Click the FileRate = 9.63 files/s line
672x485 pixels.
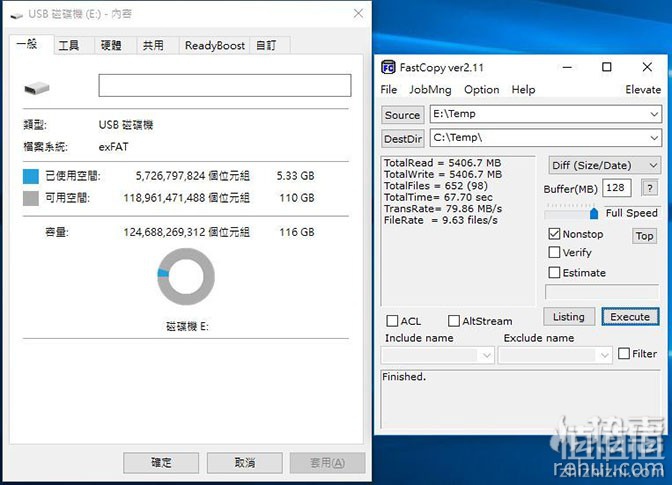coord(441,220)
